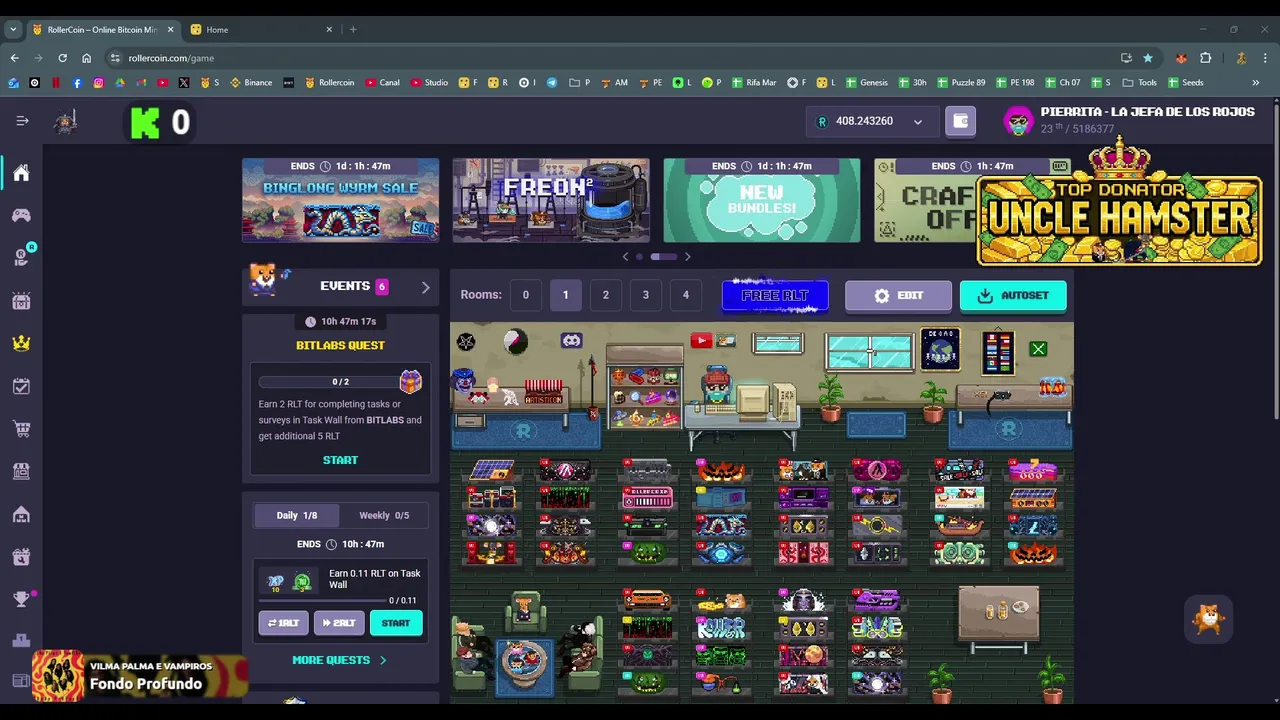Click the Task Wall 0/0.11 progress bar

(322, 600)
